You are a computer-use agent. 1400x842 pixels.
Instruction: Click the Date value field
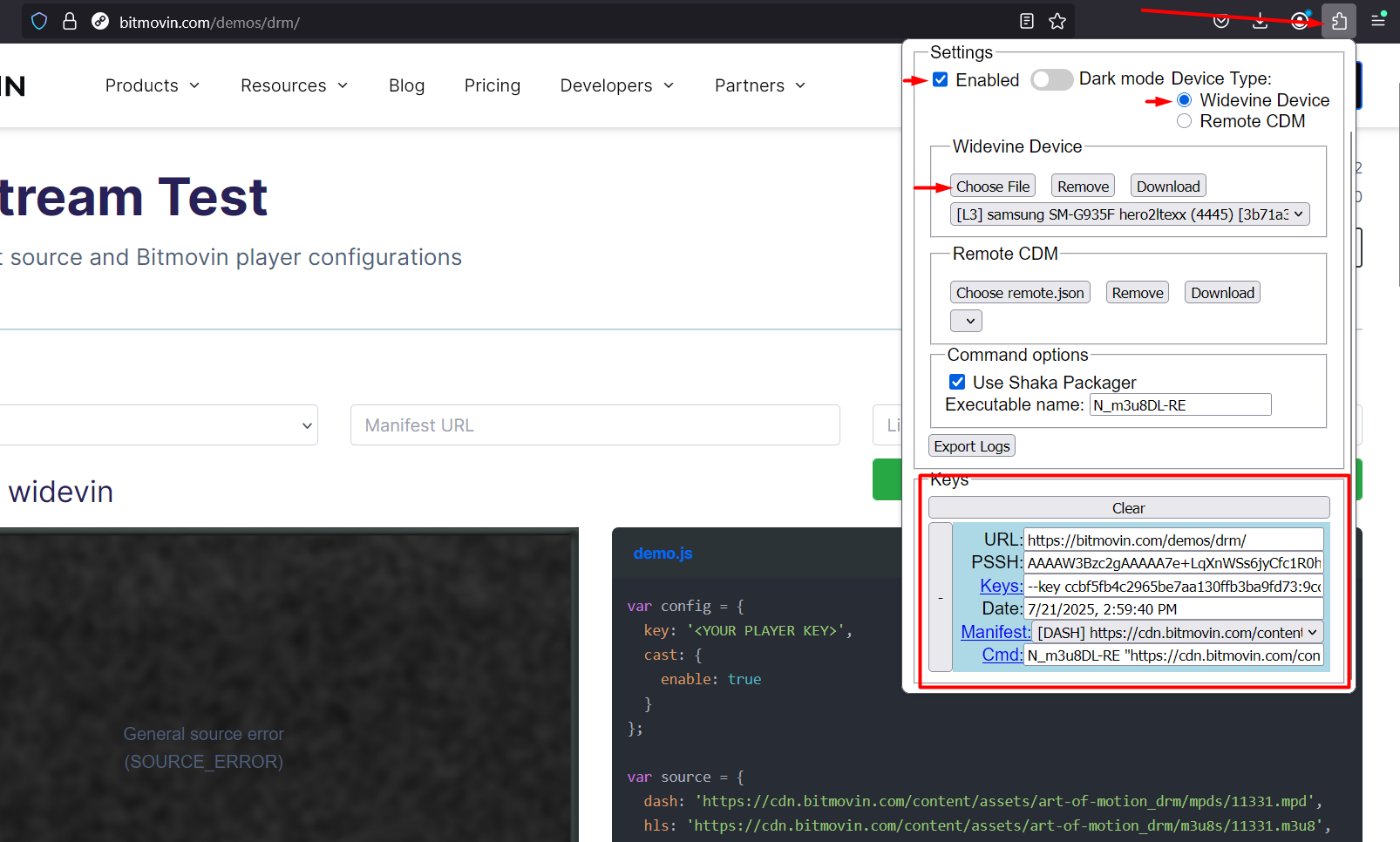point(1173,608)
